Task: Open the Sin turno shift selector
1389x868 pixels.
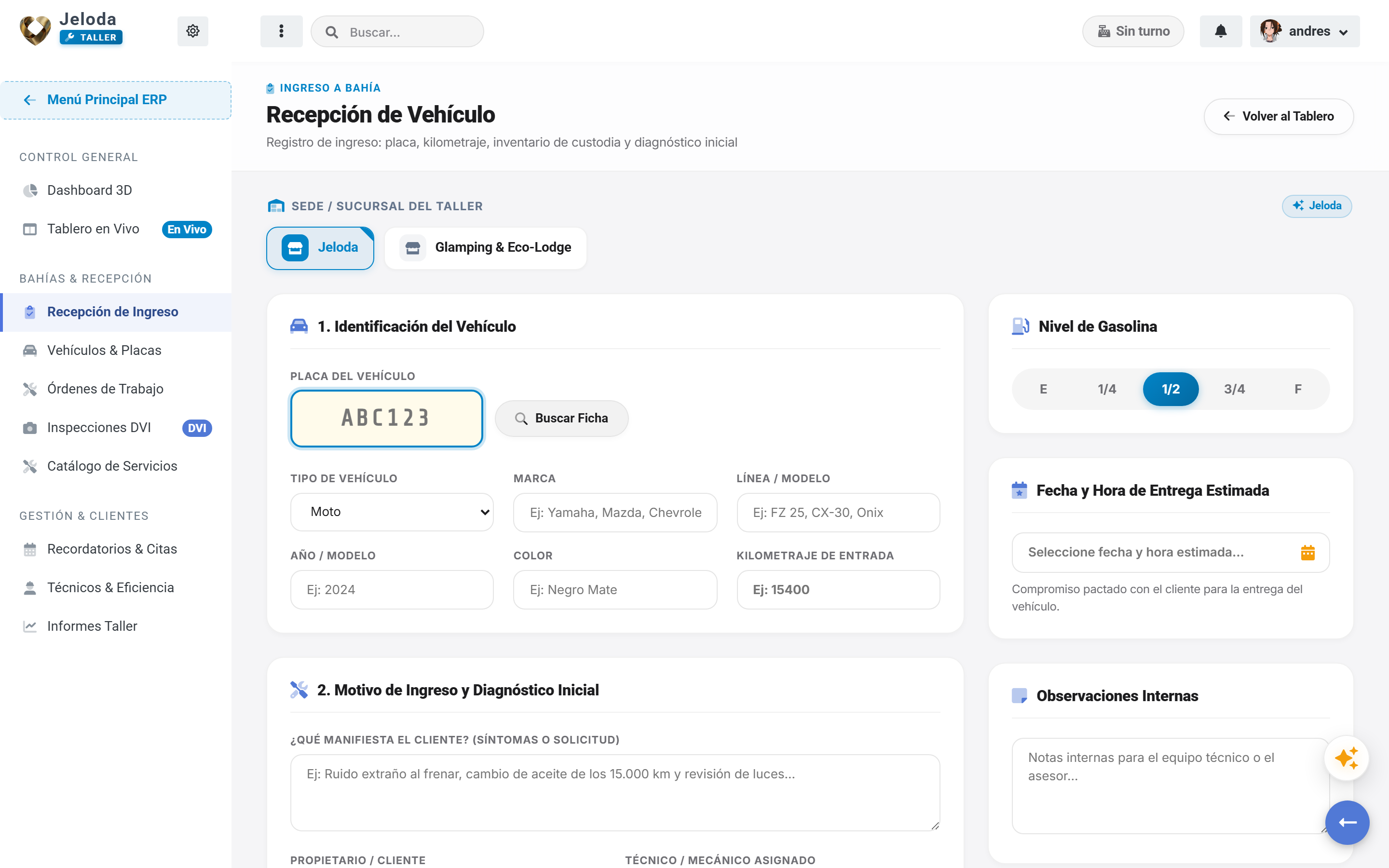Action: tap(1133, 31)
